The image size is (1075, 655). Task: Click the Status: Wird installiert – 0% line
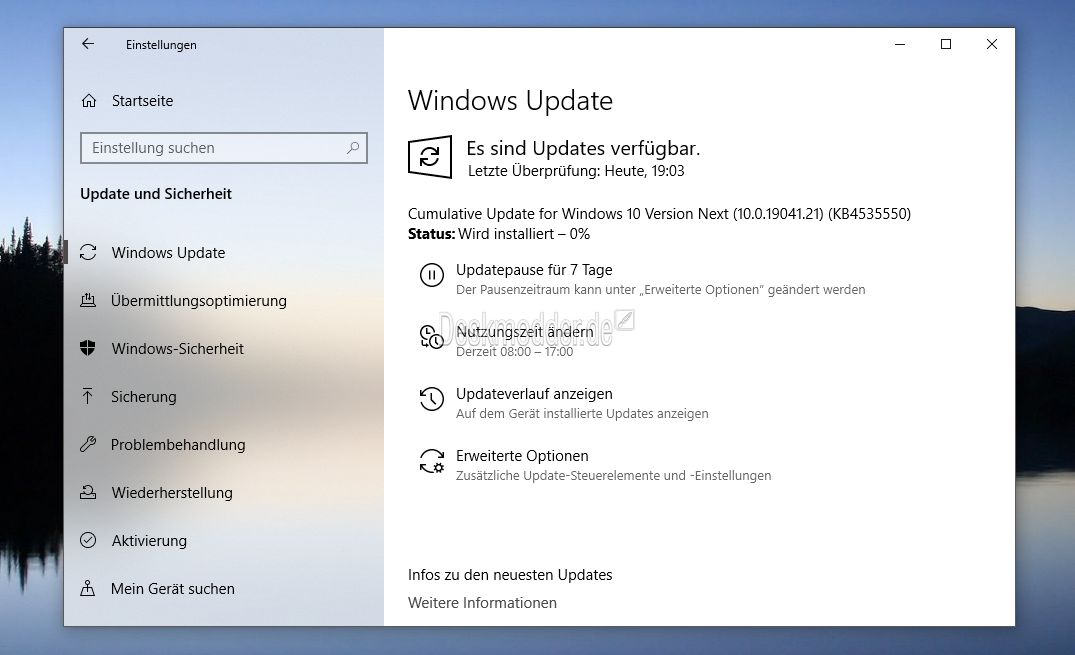499,234
